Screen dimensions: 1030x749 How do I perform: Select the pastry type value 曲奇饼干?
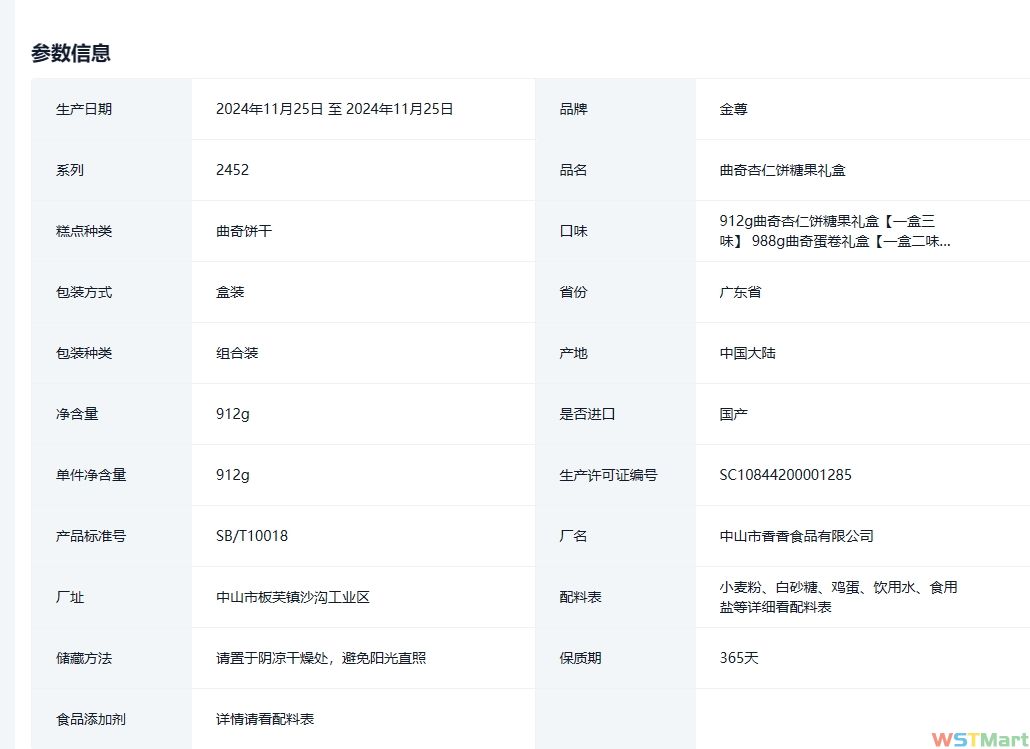coord(243,231)
